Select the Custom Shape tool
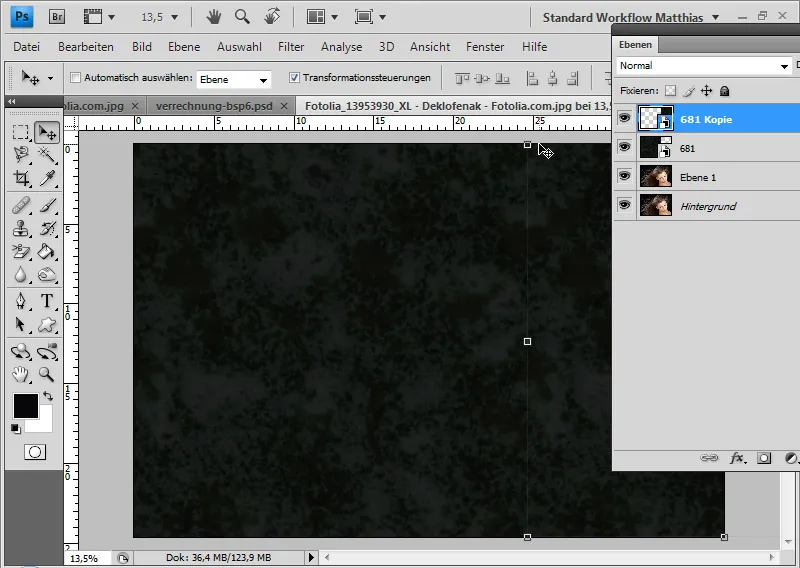800x568 pixels. click(47, 325)
